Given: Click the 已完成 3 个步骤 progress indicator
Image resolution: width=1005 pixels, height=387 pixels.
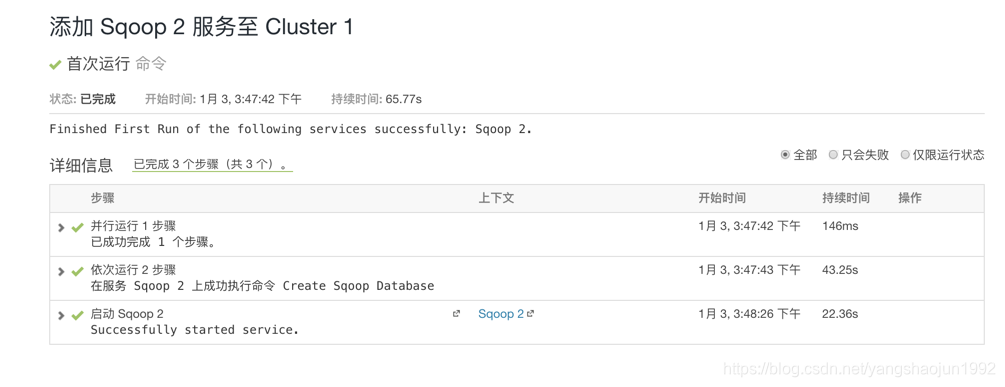Looking at the screenshot, I should click(x=212, y=165).
